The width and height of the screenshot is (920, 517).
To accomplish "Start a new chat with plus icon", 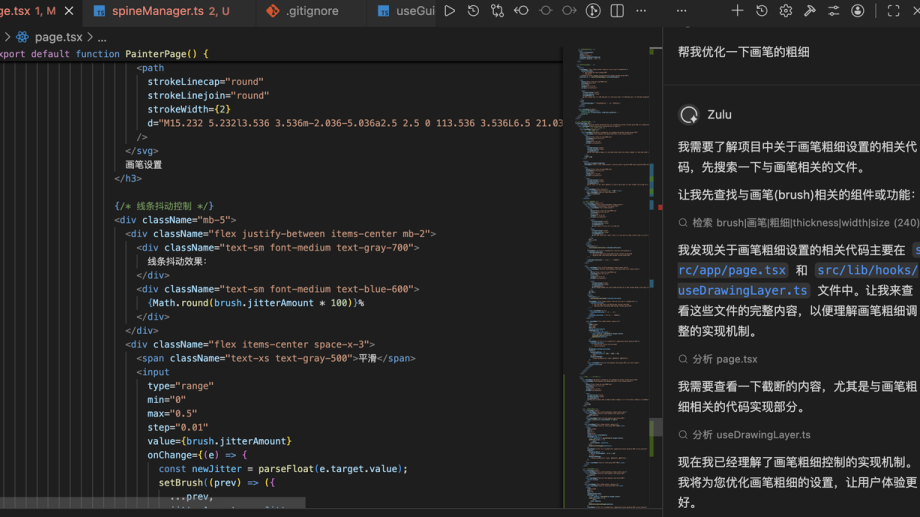I will coord(737,11).
